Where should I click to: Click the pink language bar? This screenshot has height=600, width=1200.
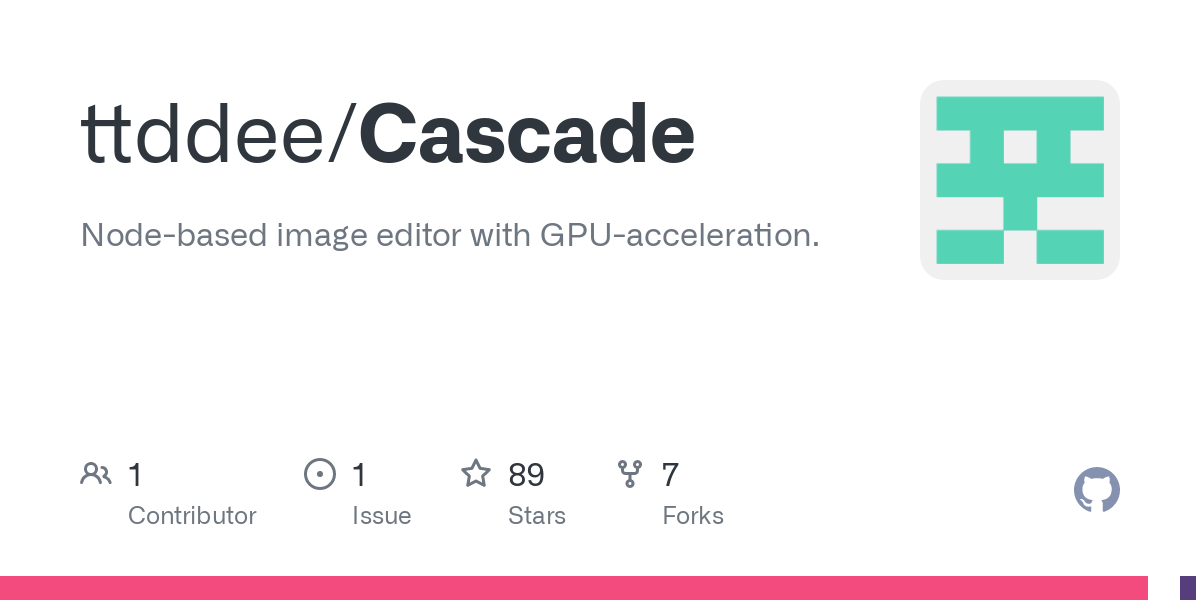pyautogui.click(x=573, y=588)
